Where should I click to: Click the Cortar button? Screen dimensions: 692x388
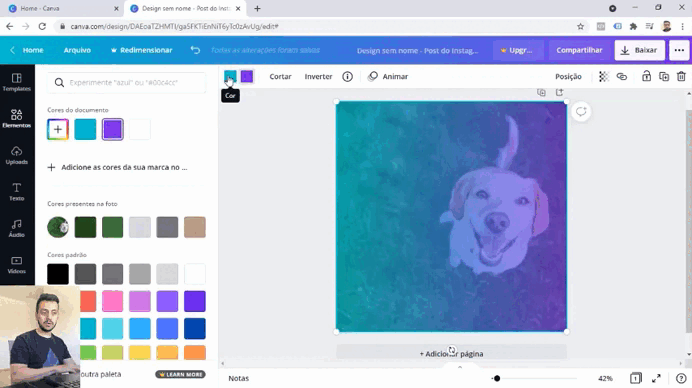[280, 76]
